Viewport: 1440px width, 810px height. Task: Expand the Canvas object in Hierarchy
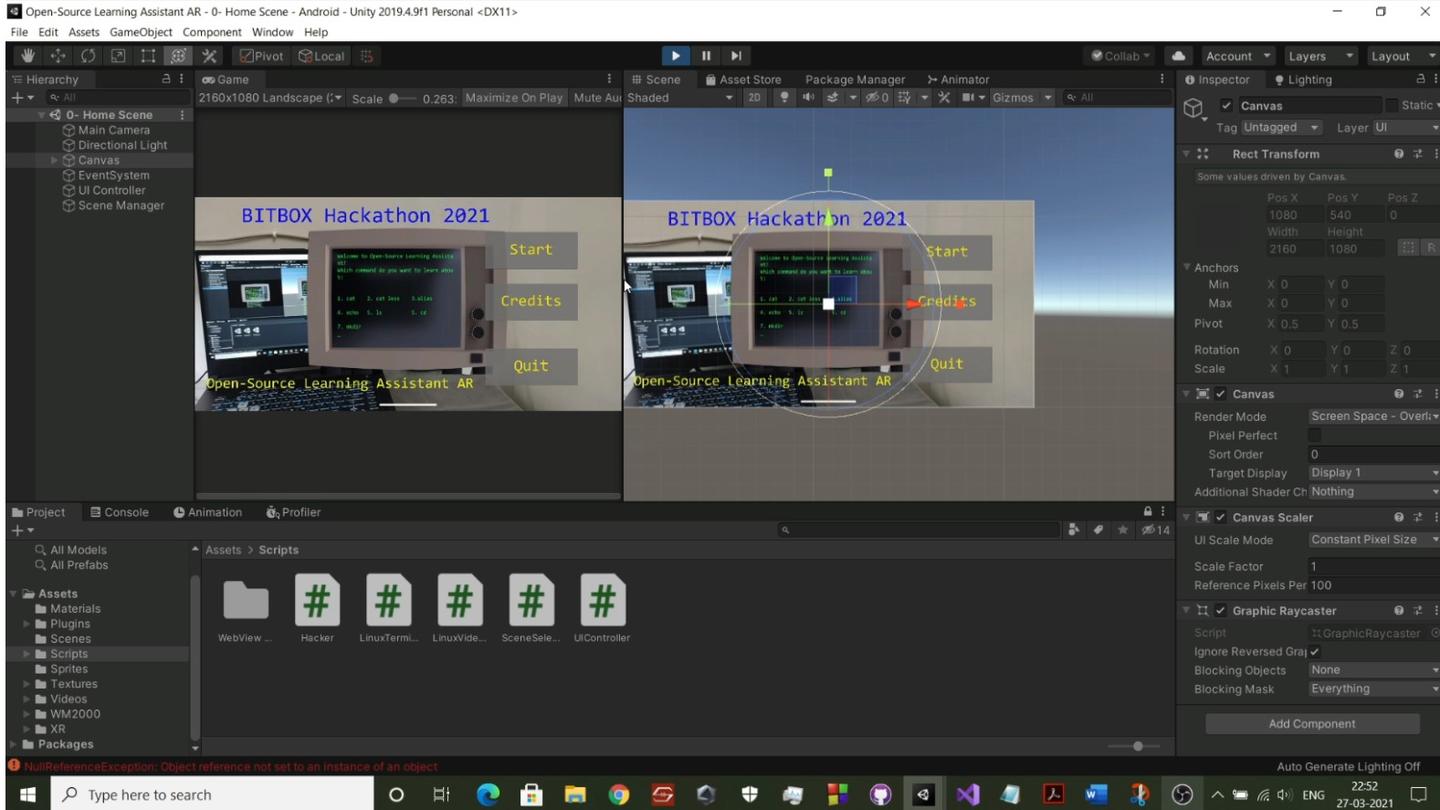point(54,160)
